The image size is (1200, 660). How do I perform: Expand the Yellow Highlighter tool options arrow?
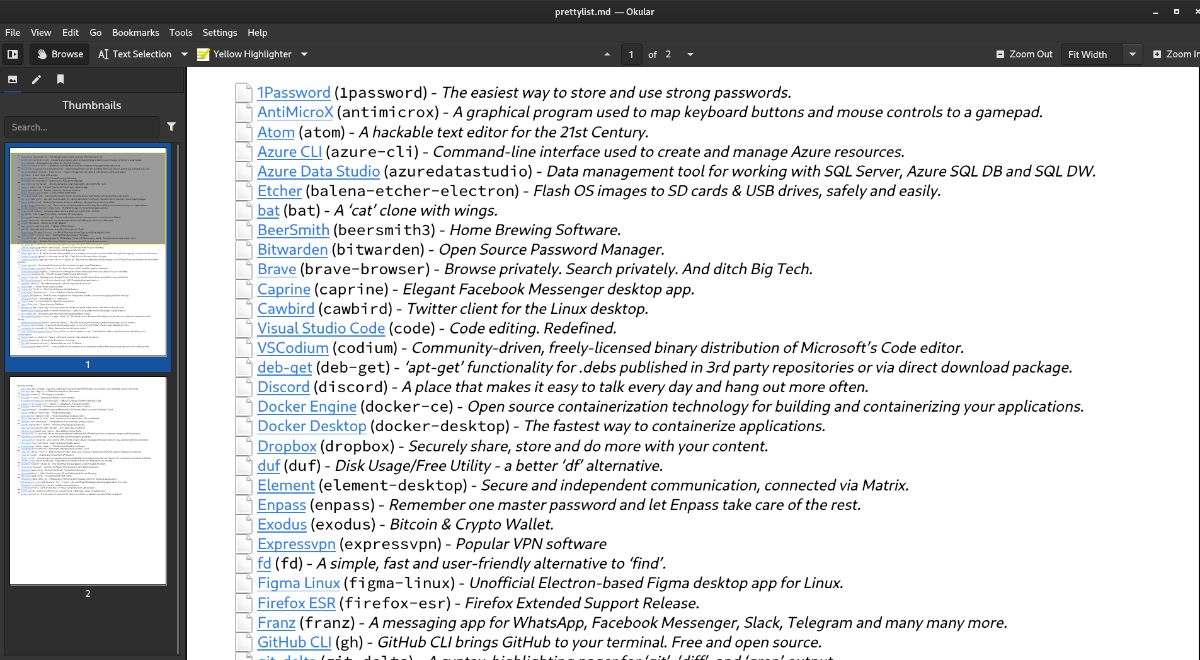coord(304,54)
